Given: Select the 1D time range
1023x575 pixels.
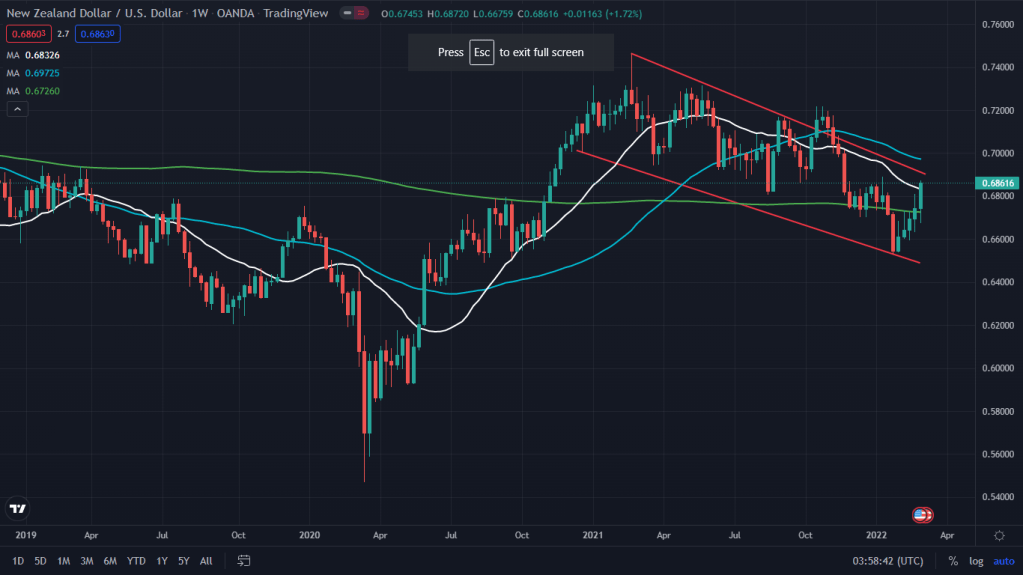Looking at the screenshot, I should [17, 561].
